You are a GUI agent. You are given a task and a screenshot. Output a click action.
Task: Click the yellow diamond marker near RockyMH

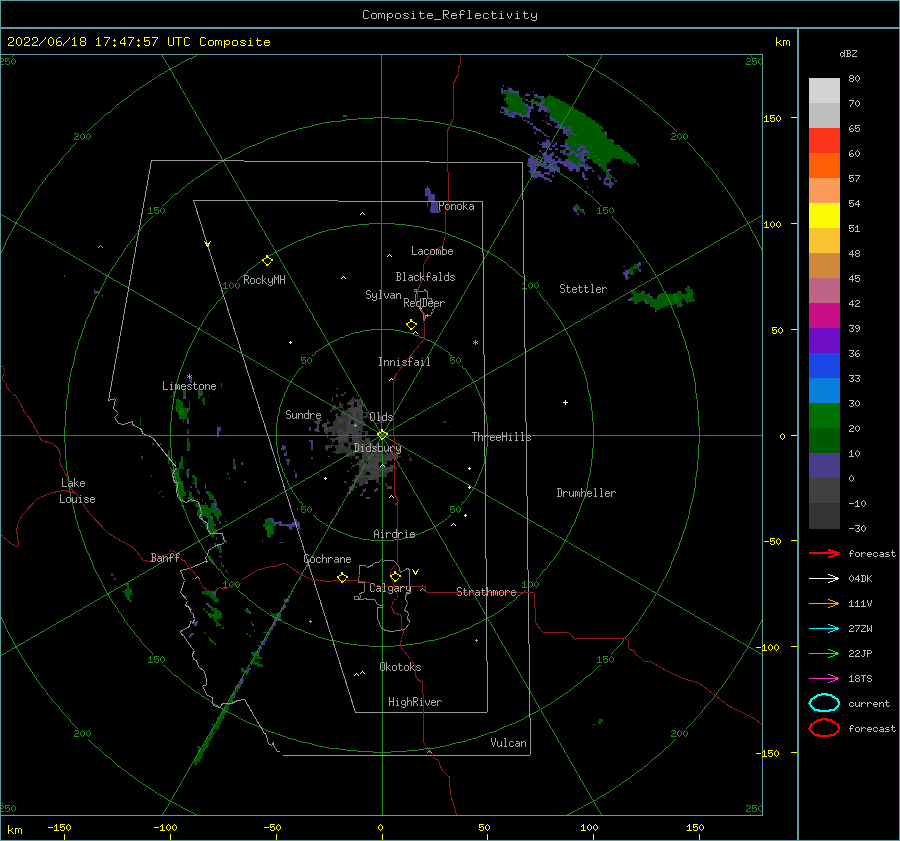pyautogui.click(x=267, y=261)
